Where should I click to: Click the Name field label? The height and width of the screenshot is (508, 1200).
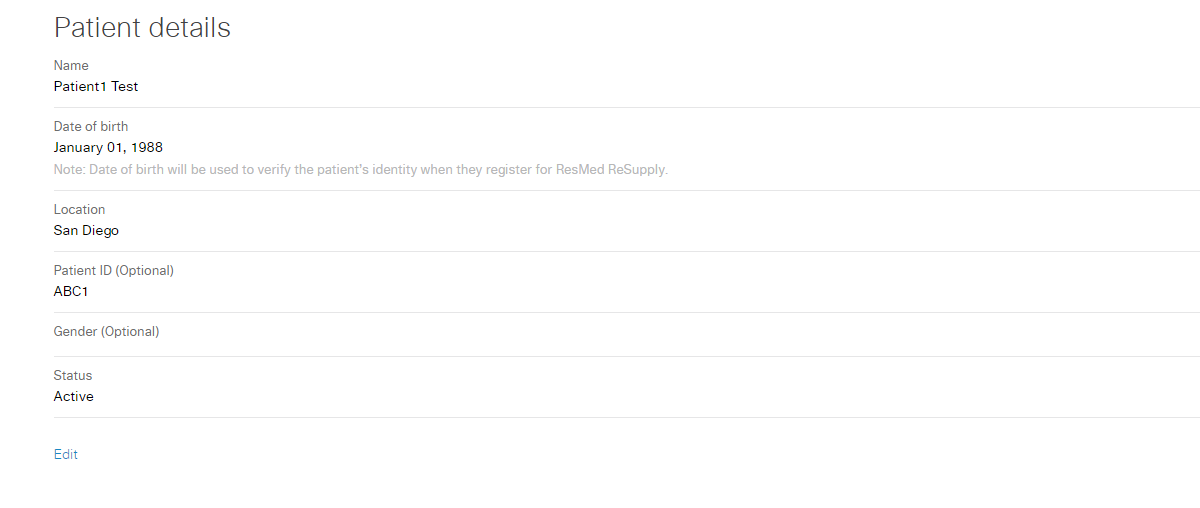pyautogui.click(x=71, y=66)
